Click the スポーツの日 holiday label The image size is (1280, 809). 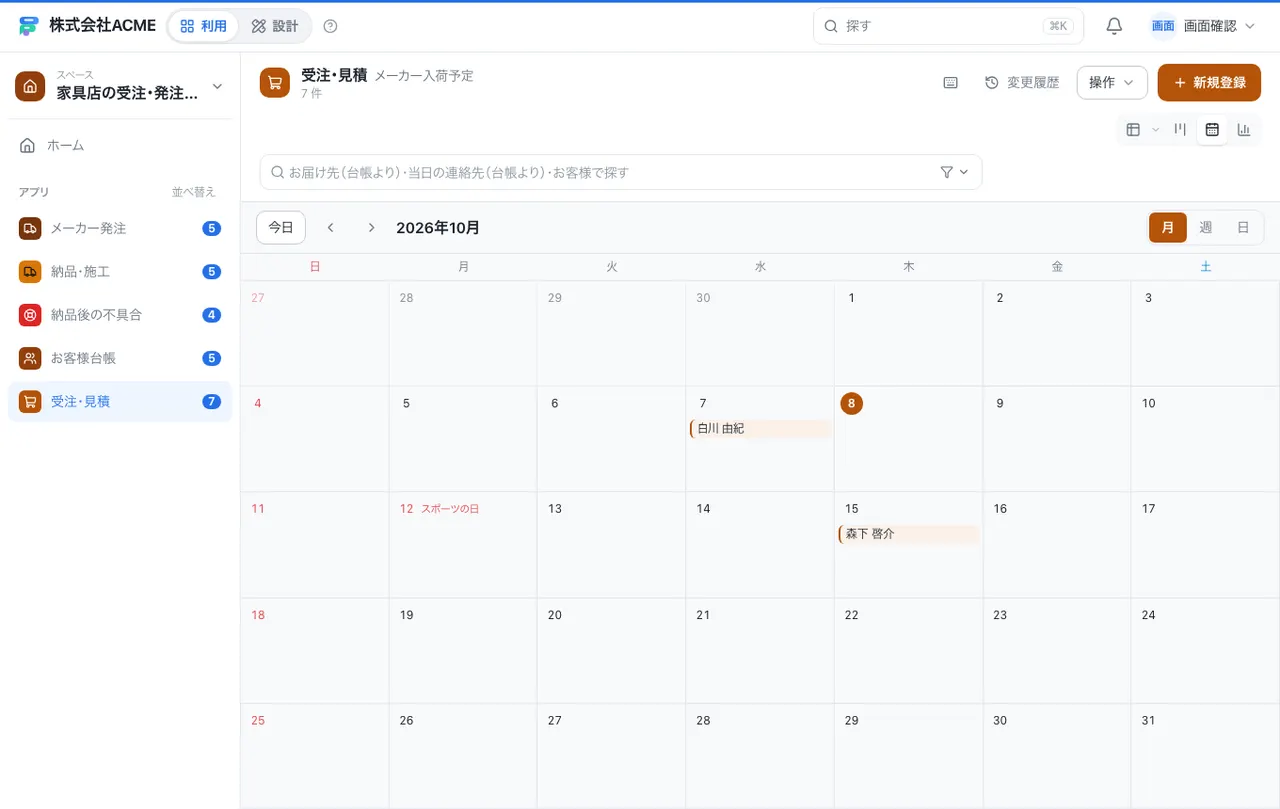coord(450,509)
